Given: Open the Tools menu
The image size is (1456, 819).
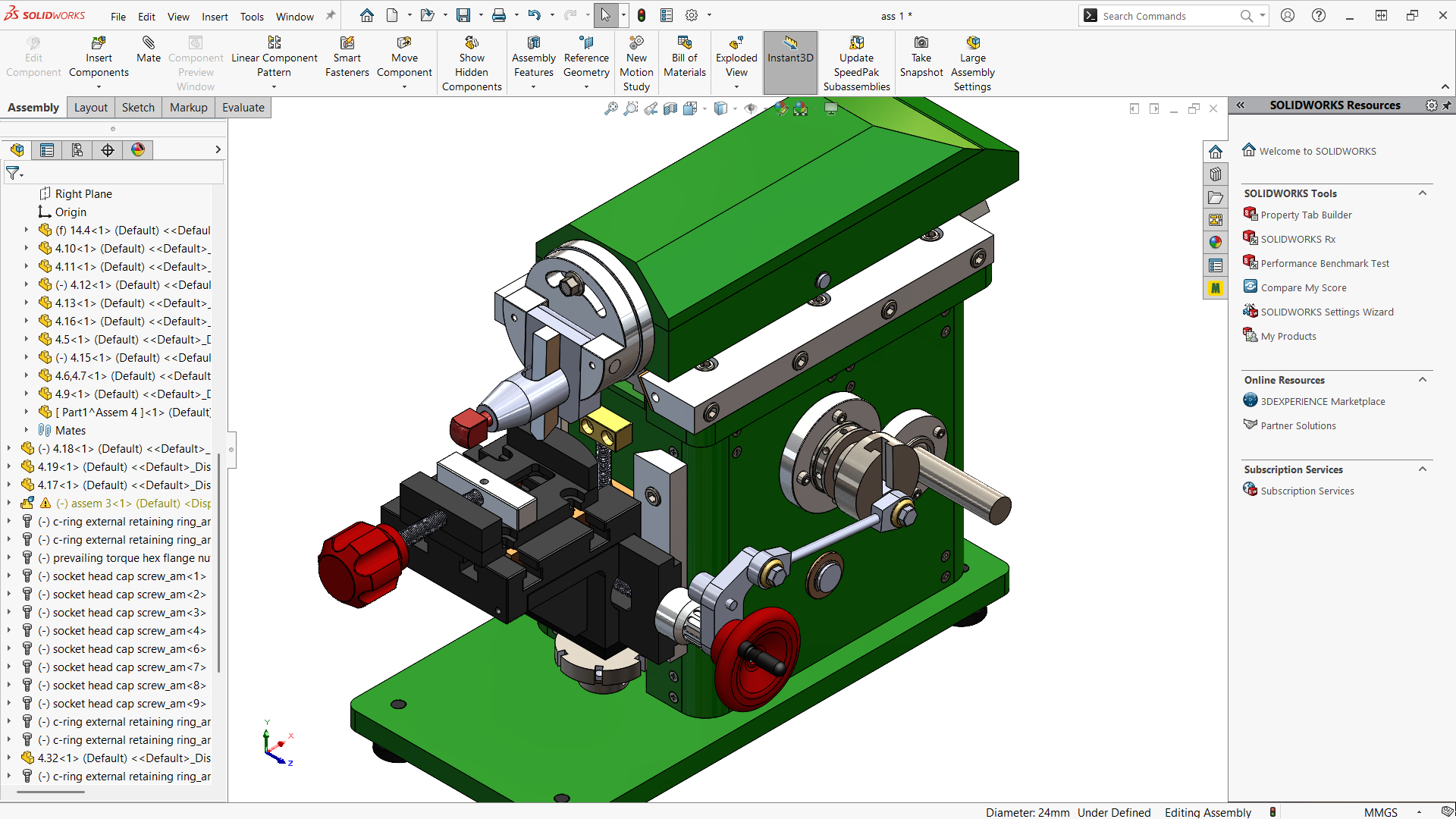Looking at the screenshot, I should tap(252, 17).
